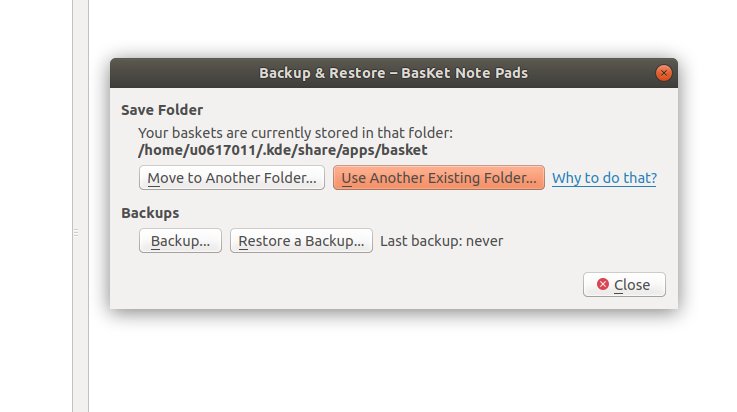
Task: Click the Backups section heading
Action: click(x=150, y=213)
